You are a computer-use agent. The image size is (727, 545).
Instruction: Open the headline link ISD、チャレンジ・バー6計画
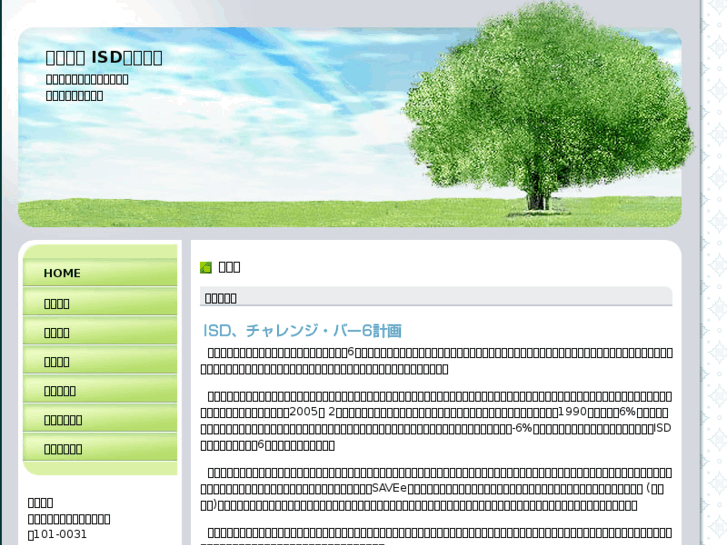(x=302, y=331)
